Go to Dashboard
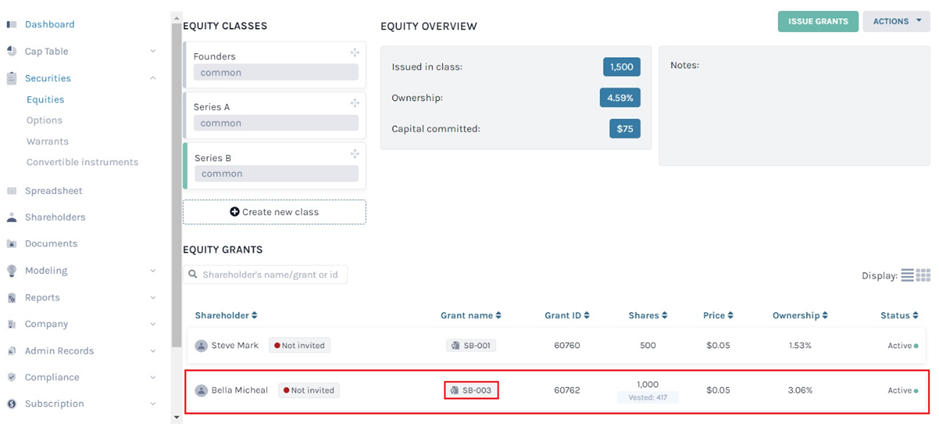 [50, 25]
